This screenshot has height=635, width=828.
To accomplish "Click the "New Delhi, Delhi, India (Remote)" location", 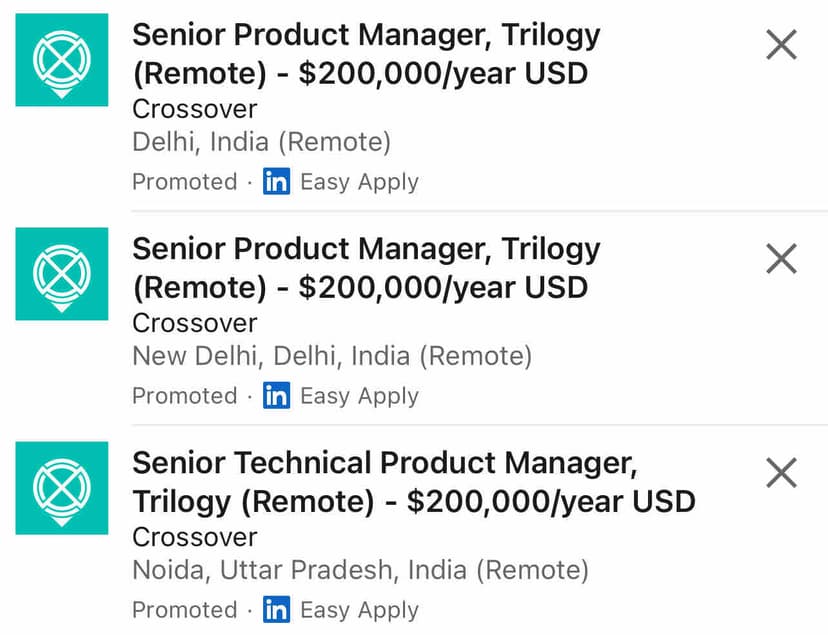I will pos(332,356).
